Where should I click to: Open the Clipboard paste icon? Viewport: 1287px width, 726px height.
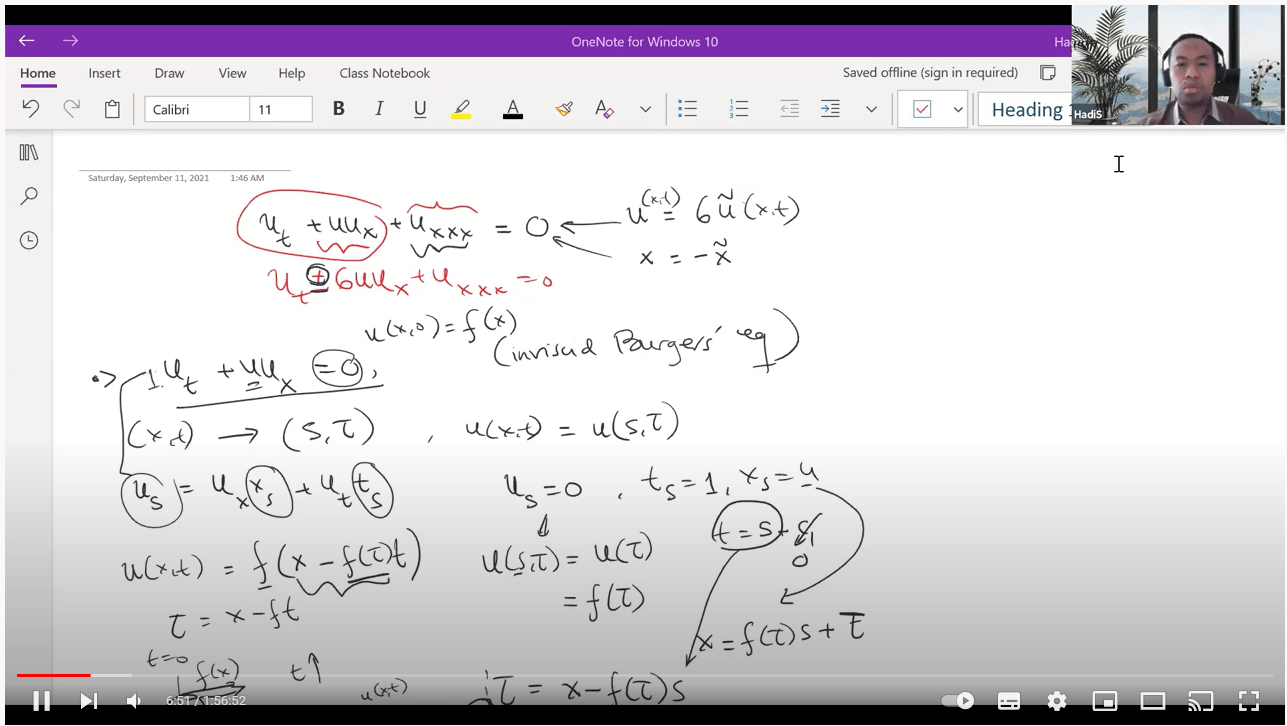(x=112, y=109)
